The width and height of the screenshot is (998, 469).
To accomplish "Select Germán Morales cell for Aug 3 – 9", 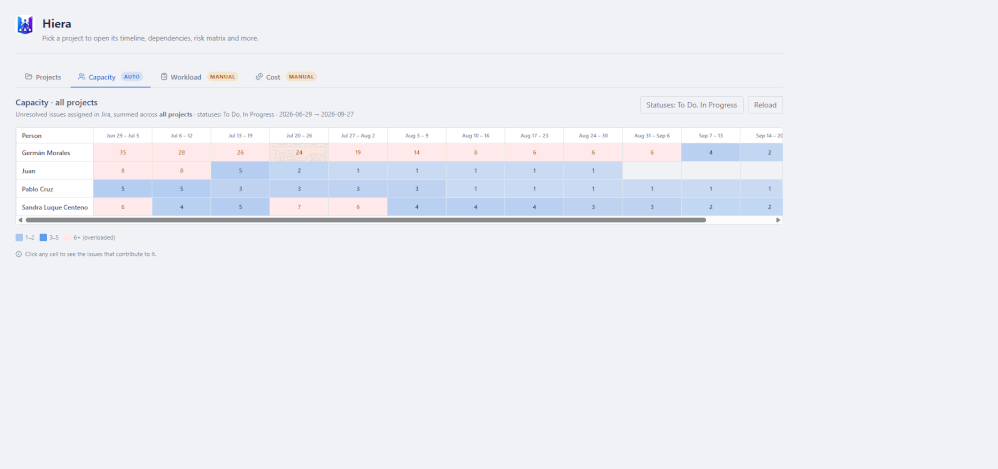I will tap(416, 153).
